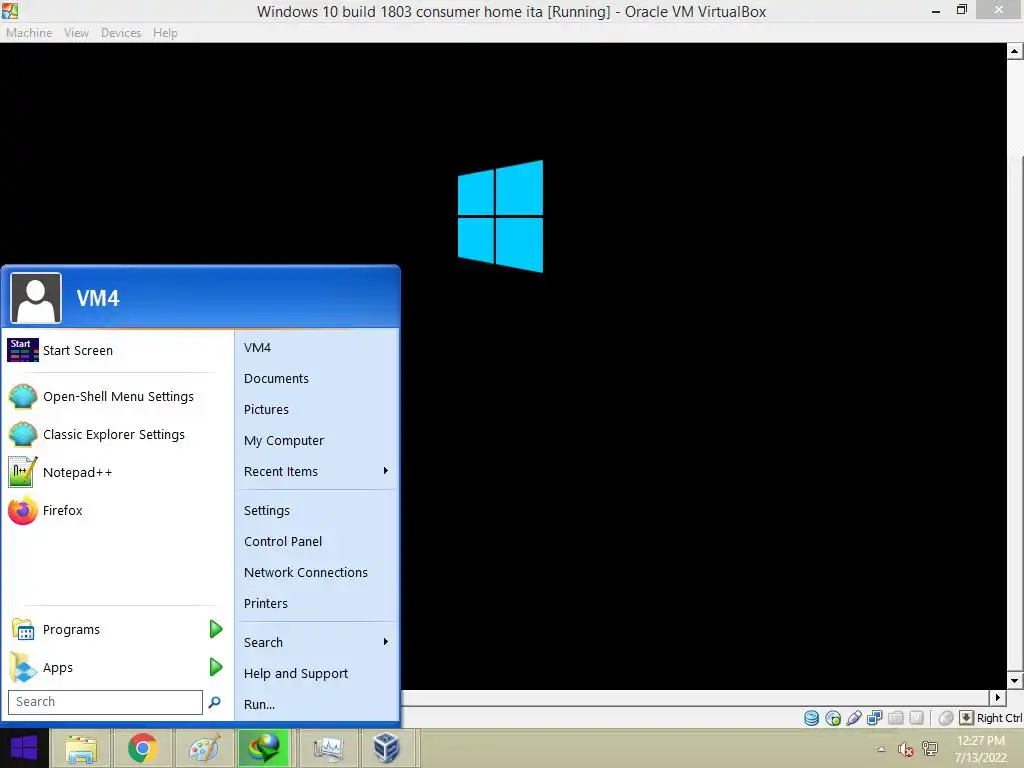Image resolution: width=1024 pixels, height=768 pixels.
Task: Click the Windows Start button on the taskbar
Action: point(24,748)
